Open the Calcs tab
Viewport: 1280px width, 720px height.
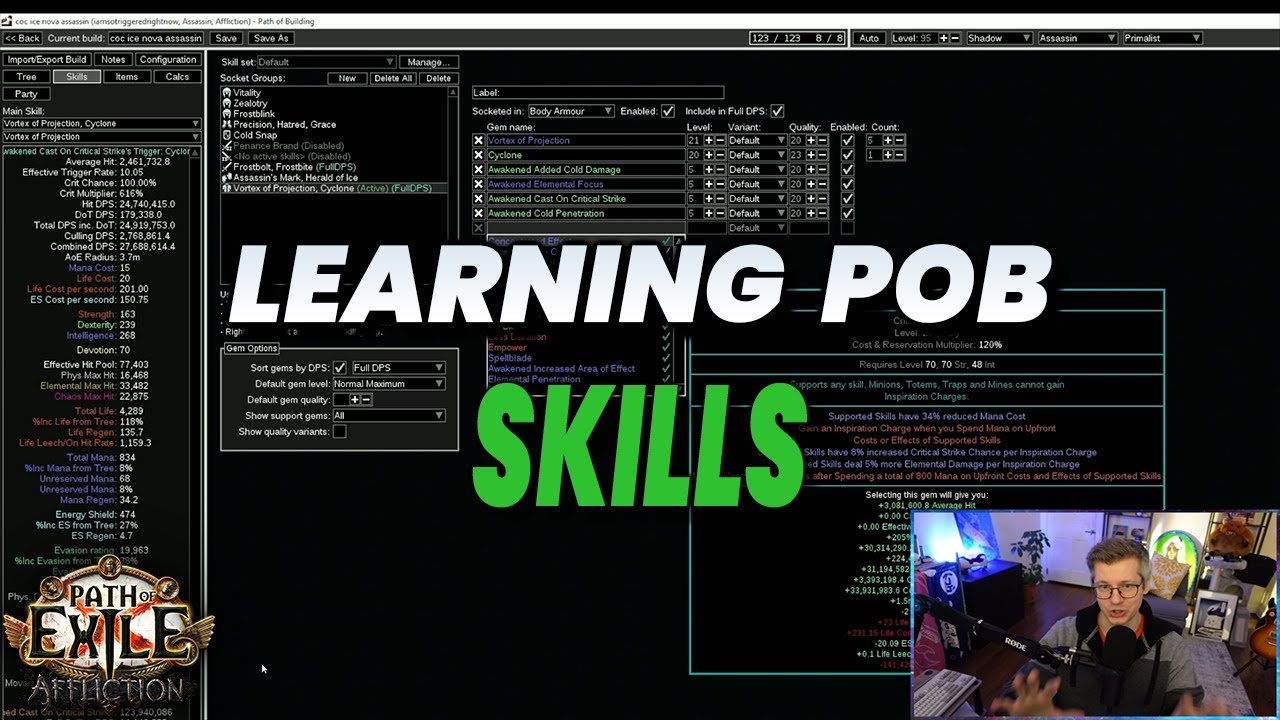[x=177, y=77]
